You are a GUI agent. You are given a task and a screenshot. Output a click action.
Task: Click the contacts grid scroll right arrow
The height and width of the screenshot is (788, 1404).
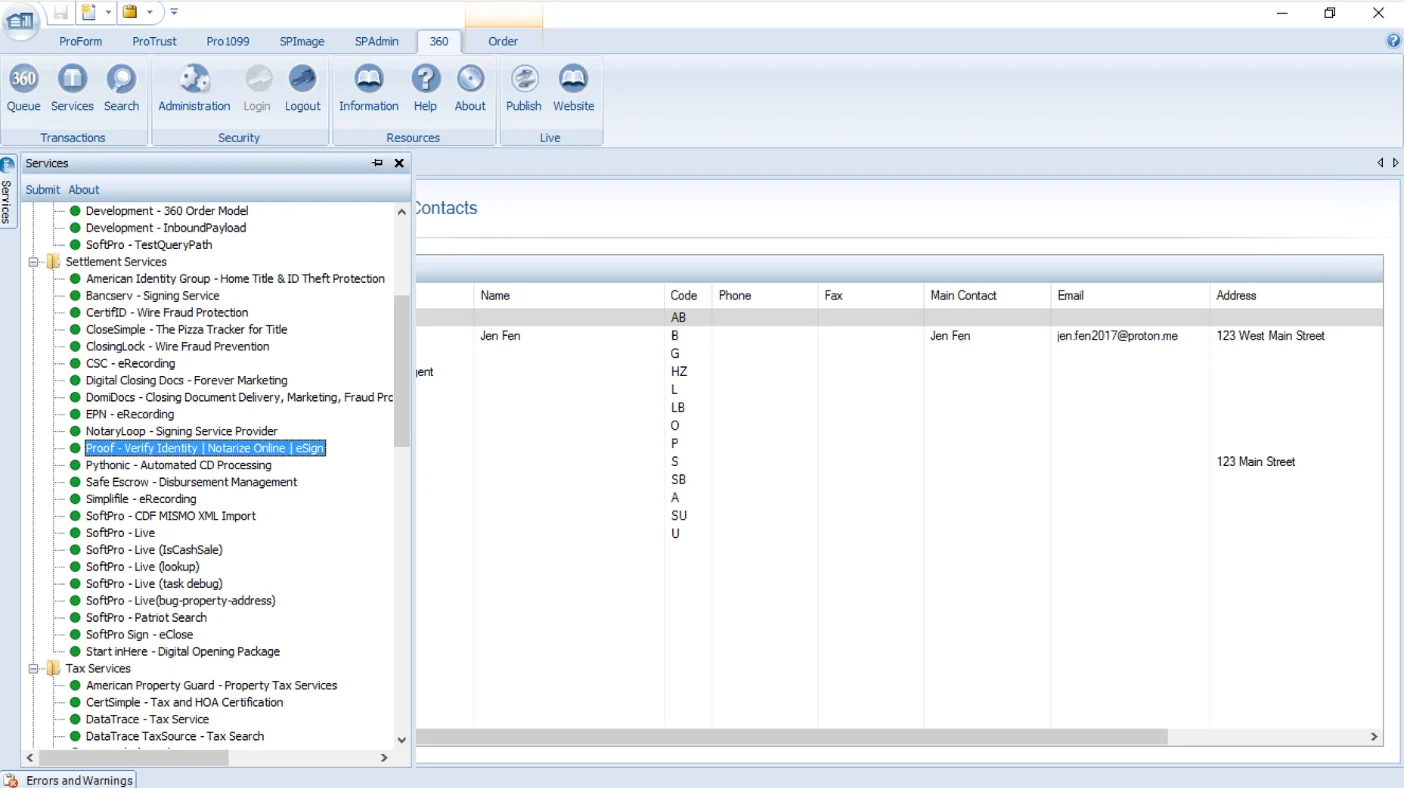point(1374,736)
